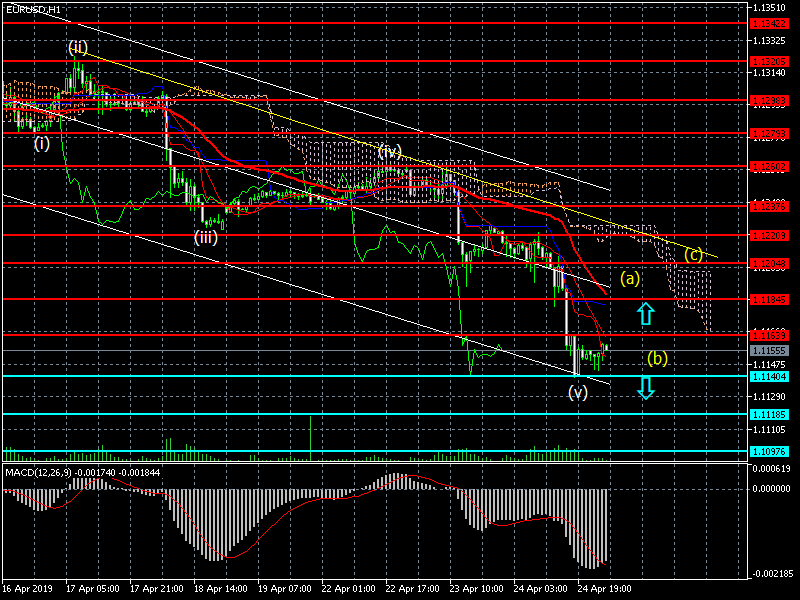The width and height of the screenshot is (800, 600).
Task: Click the 1.13140 price axis value
Action: click(x=769, y=73)
